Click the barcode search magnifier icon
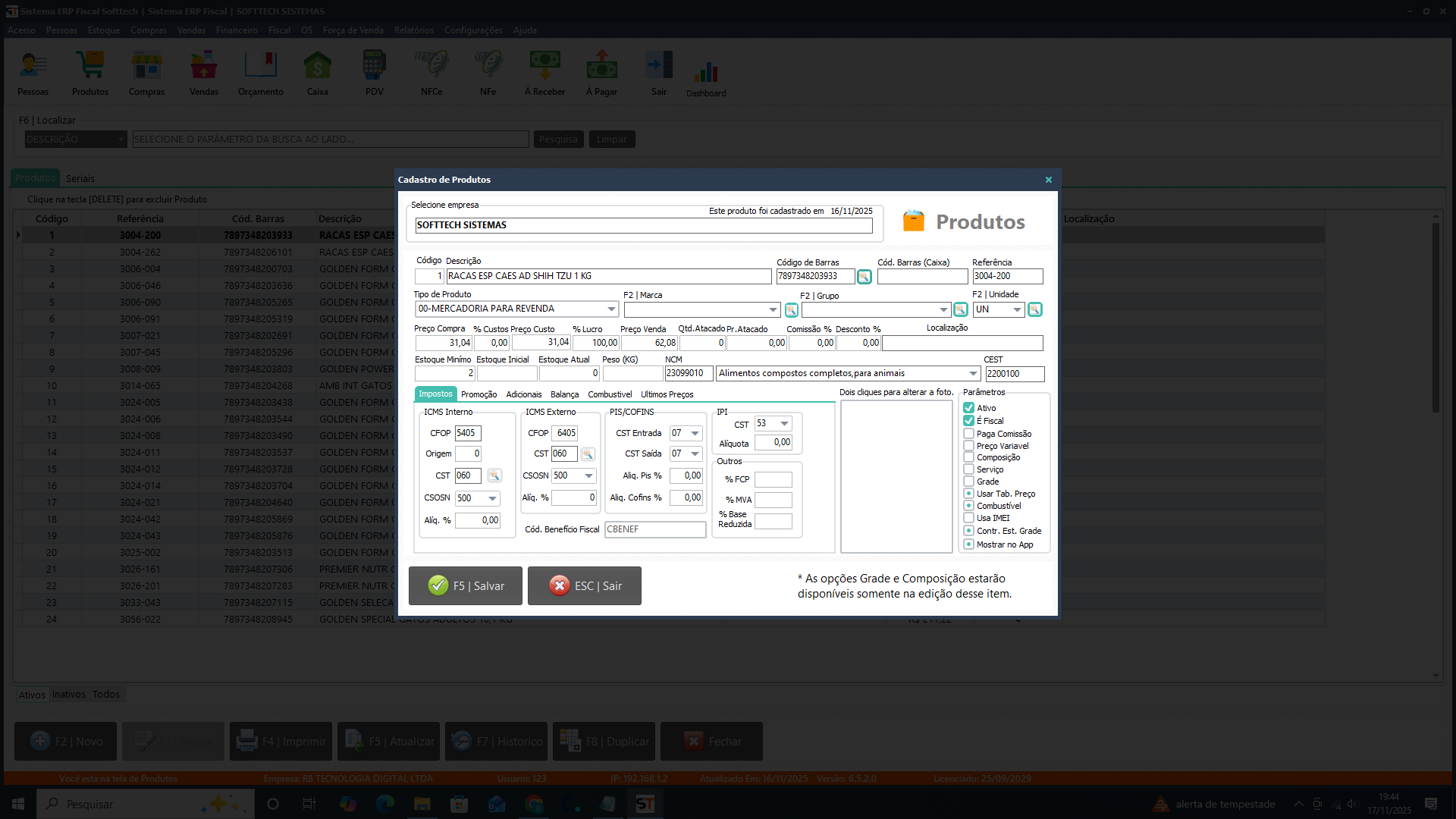 [864, 277]
